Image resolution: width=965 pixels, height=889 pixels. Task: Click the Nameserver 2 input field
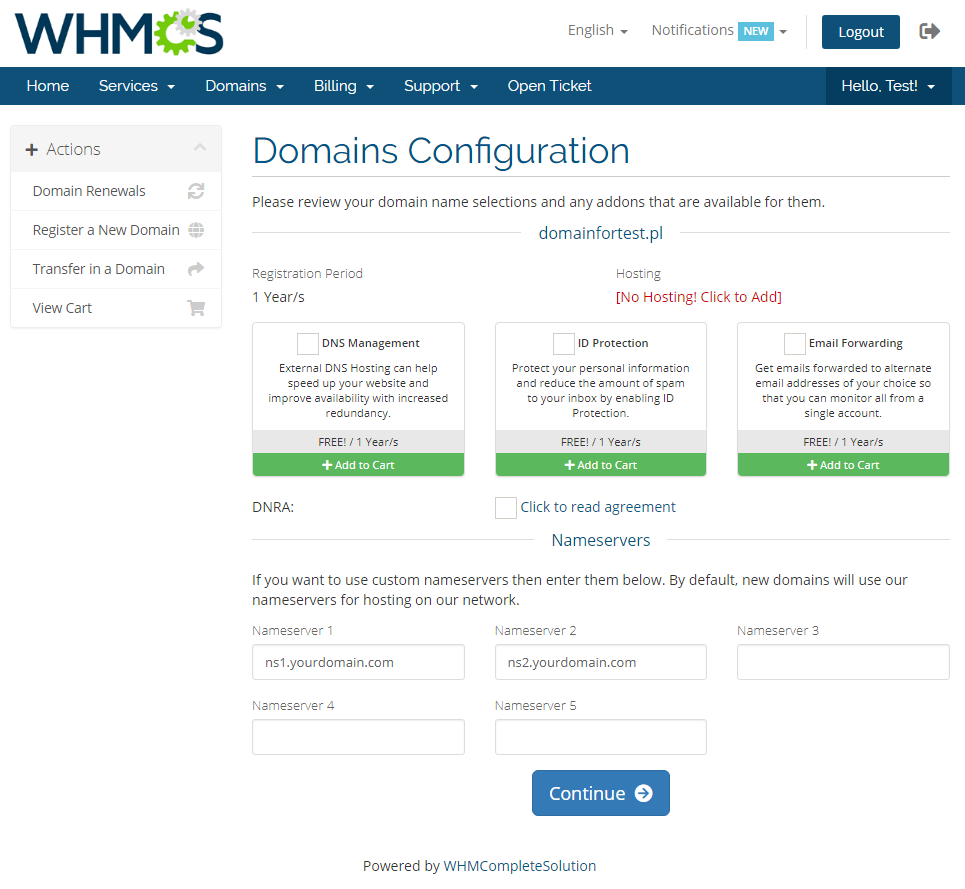pos(601,662)
